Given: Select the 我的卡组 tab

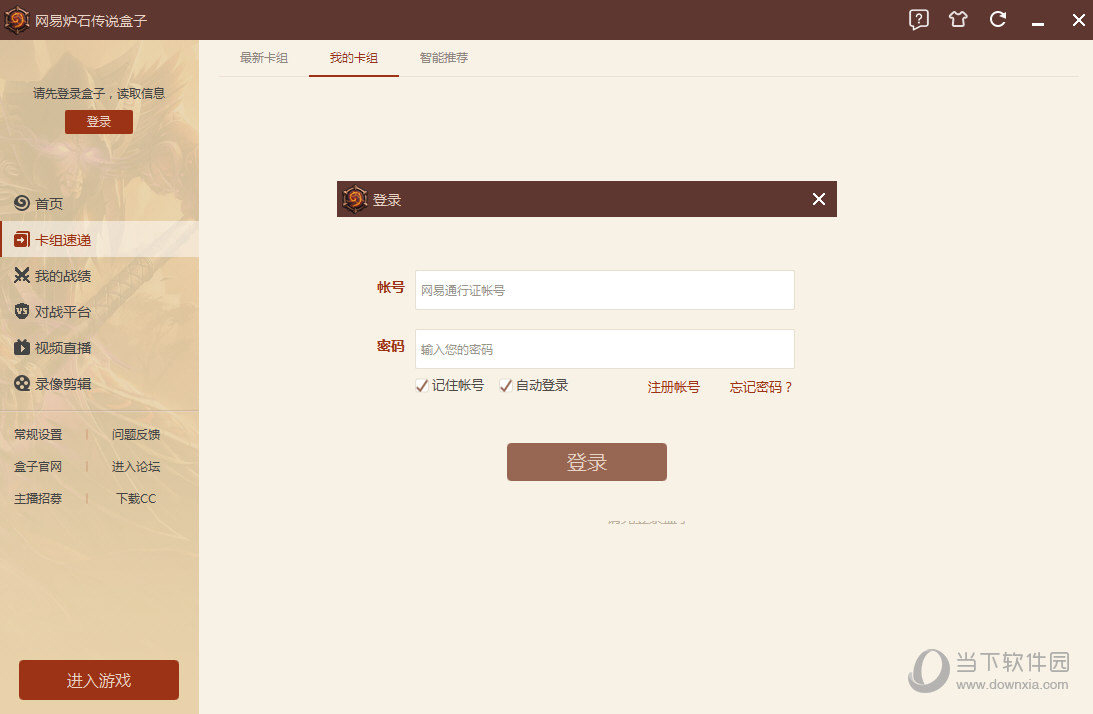Looking at the screenshot, I should click(x=354, y=58).
